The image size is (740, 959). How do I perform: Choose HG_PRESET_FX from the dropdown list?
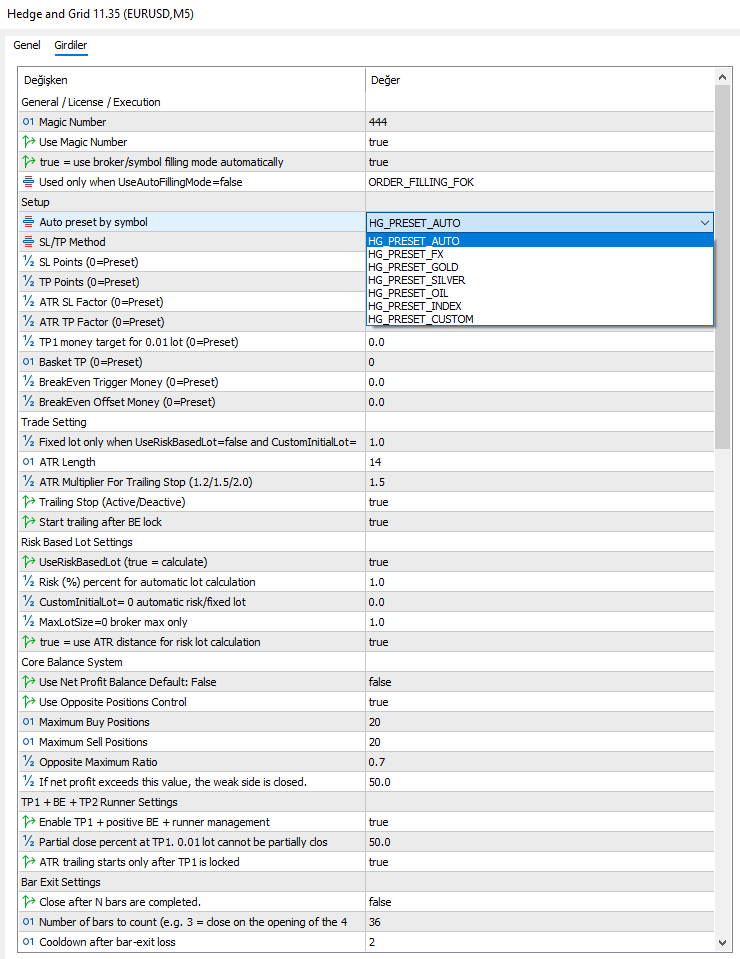(x=539, y=254)
